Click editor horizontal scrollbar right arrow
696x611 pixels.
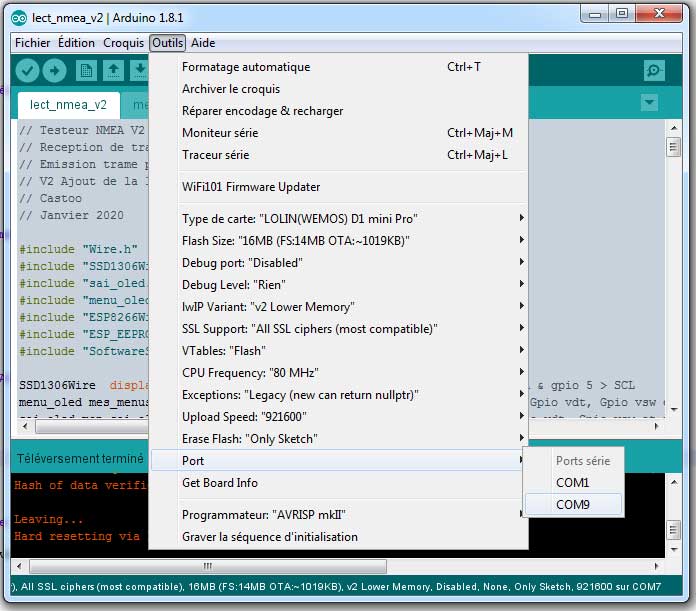click(656, 426)
